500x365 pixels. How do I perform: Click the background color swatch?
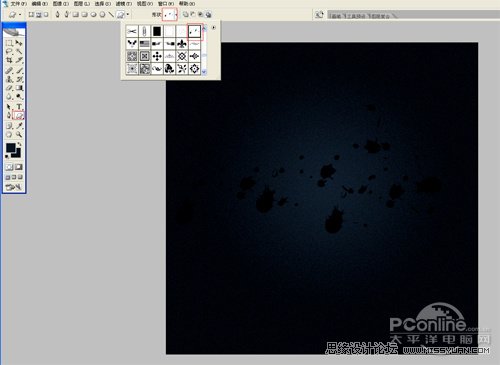click(x=17, y=154)
